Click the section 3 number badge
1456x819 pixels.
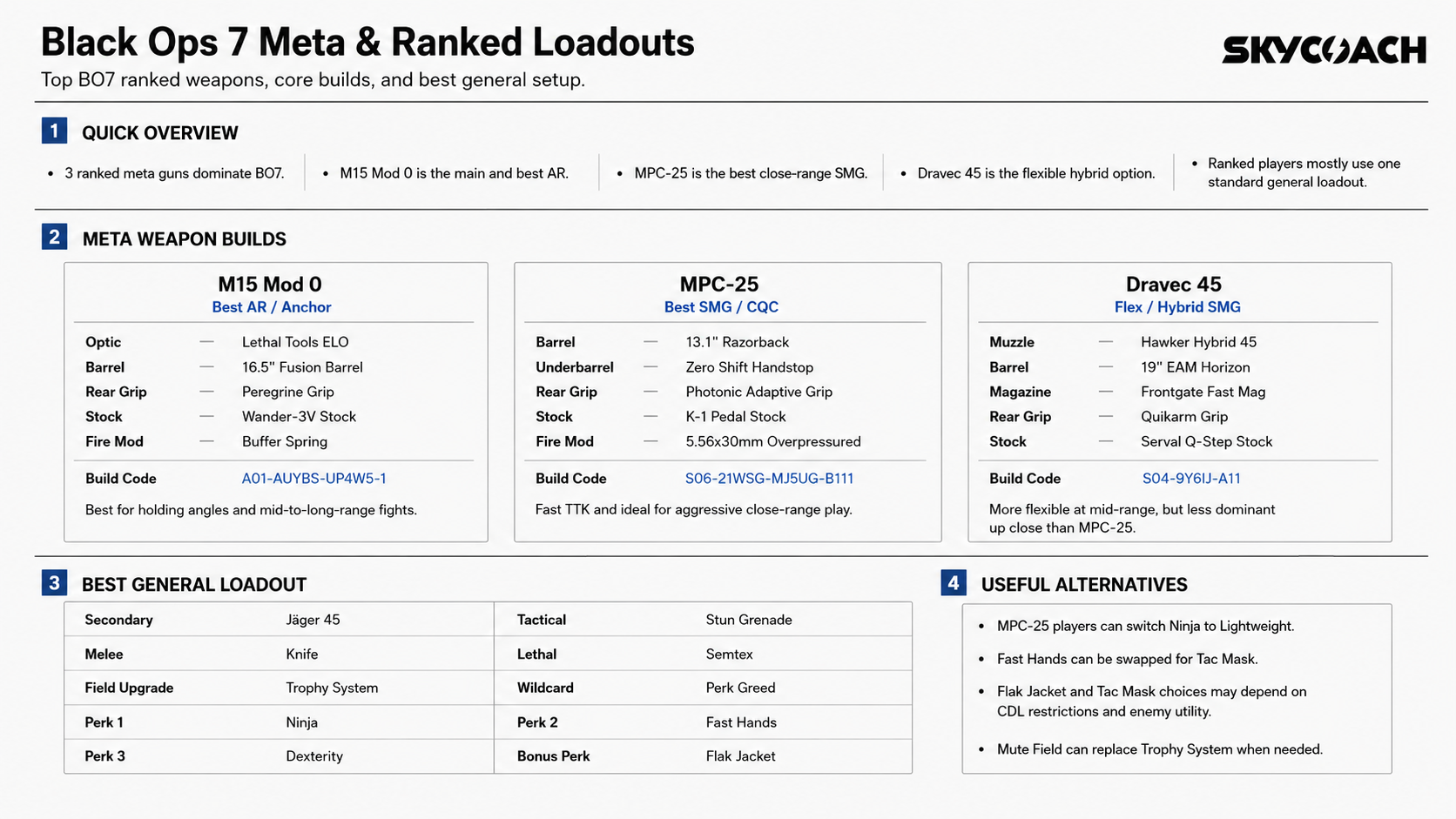(x=54, y=582)
